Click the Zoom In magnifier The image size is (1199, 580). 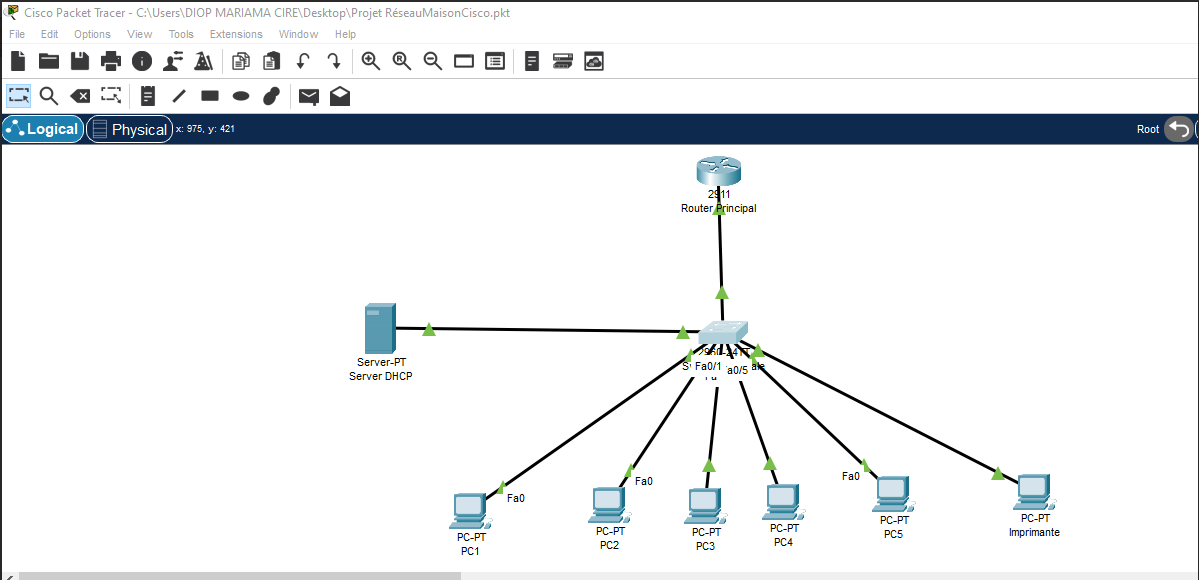[x=371, y=61]
